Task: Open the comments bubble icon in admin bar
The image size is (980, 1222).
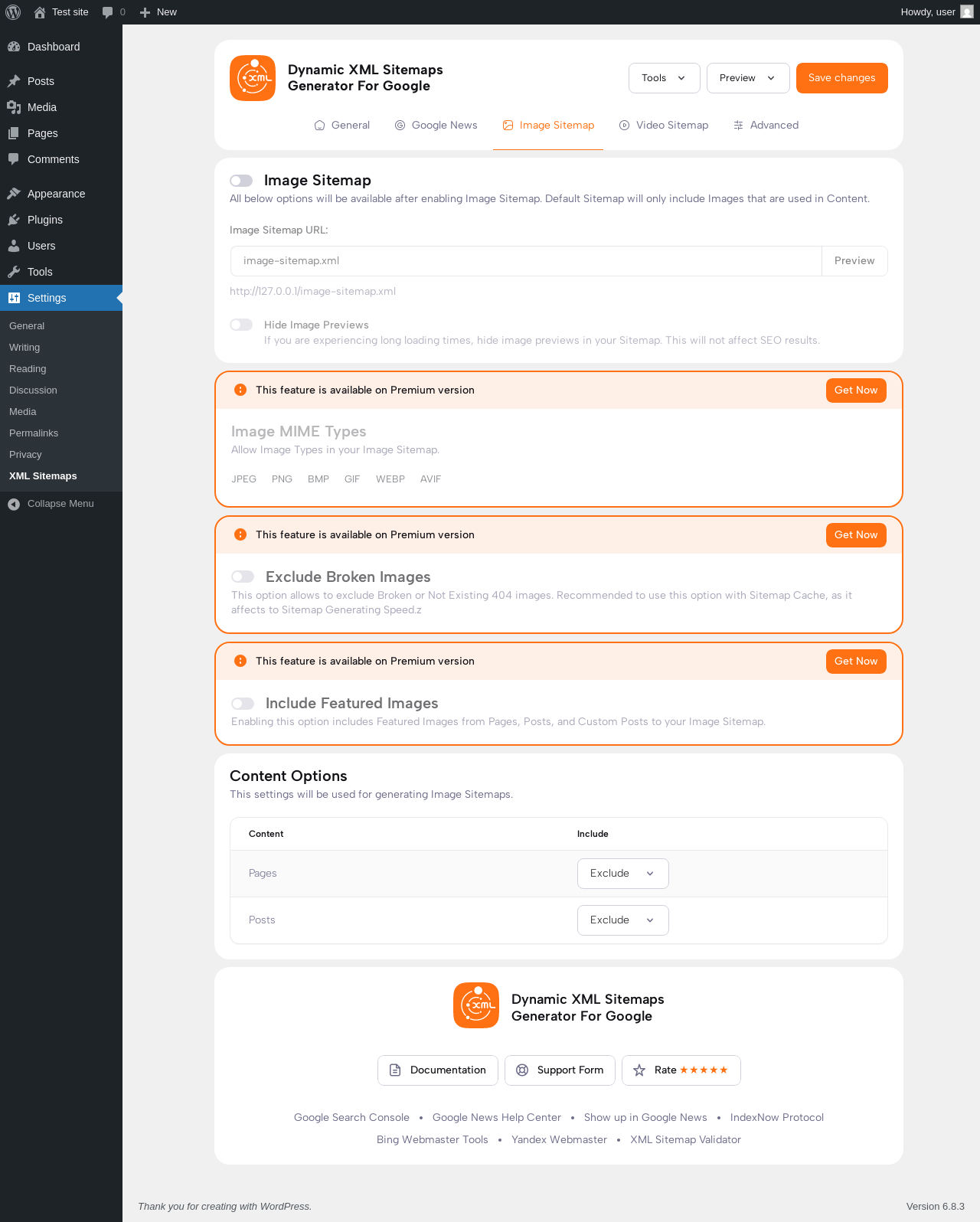Action: (x=107, y=12)
